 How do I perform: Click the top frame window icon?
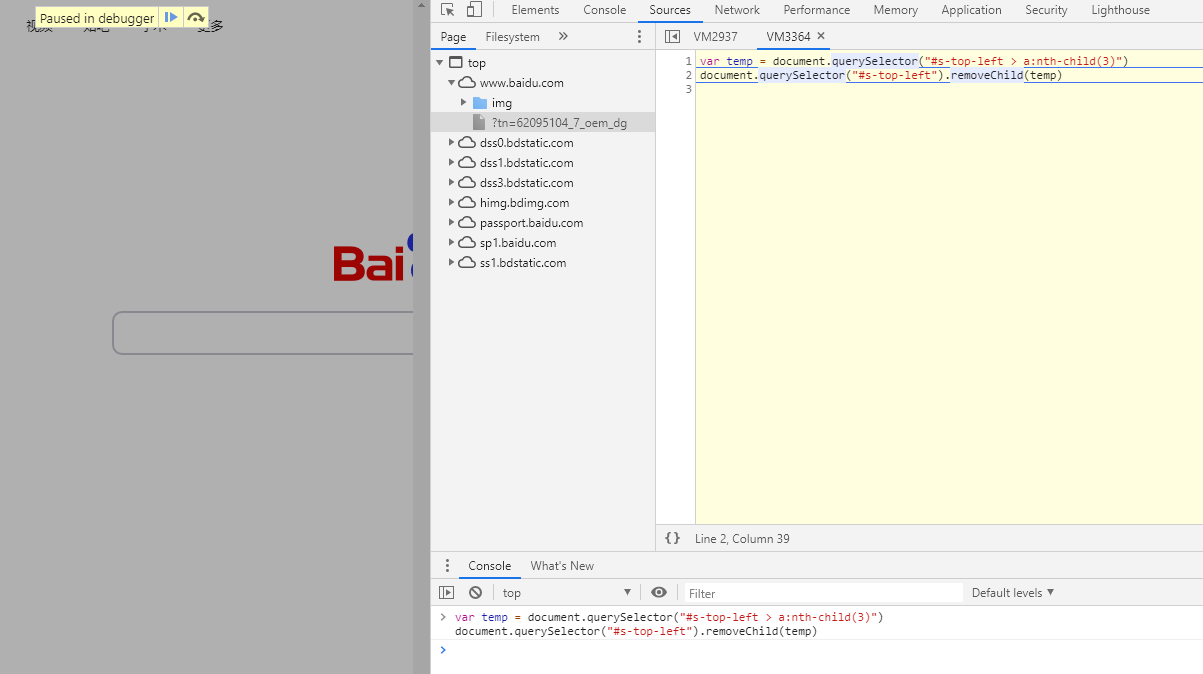click(x=456, y=63)
